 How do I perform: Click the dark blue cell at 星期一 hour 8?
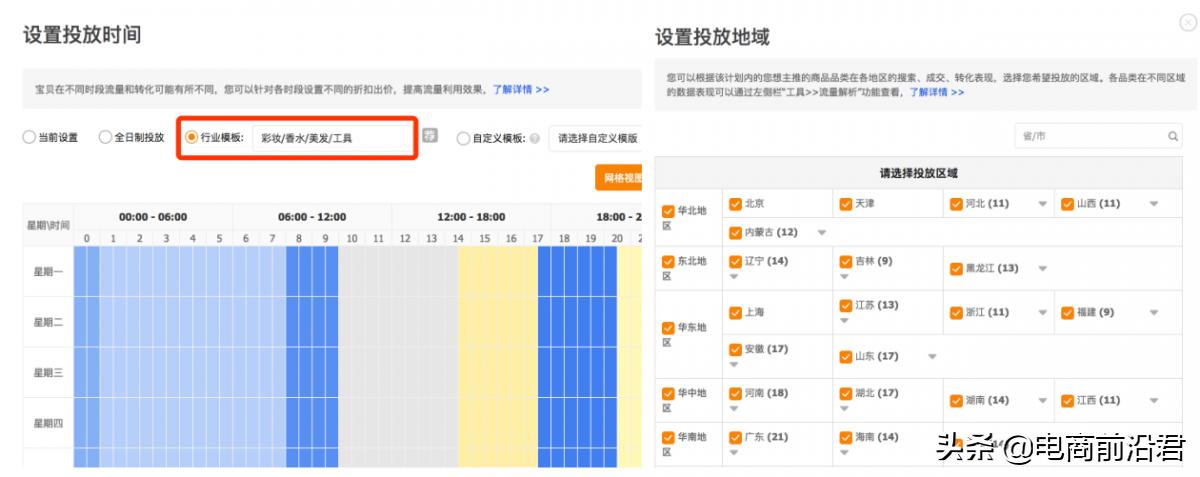coord(299,271)
